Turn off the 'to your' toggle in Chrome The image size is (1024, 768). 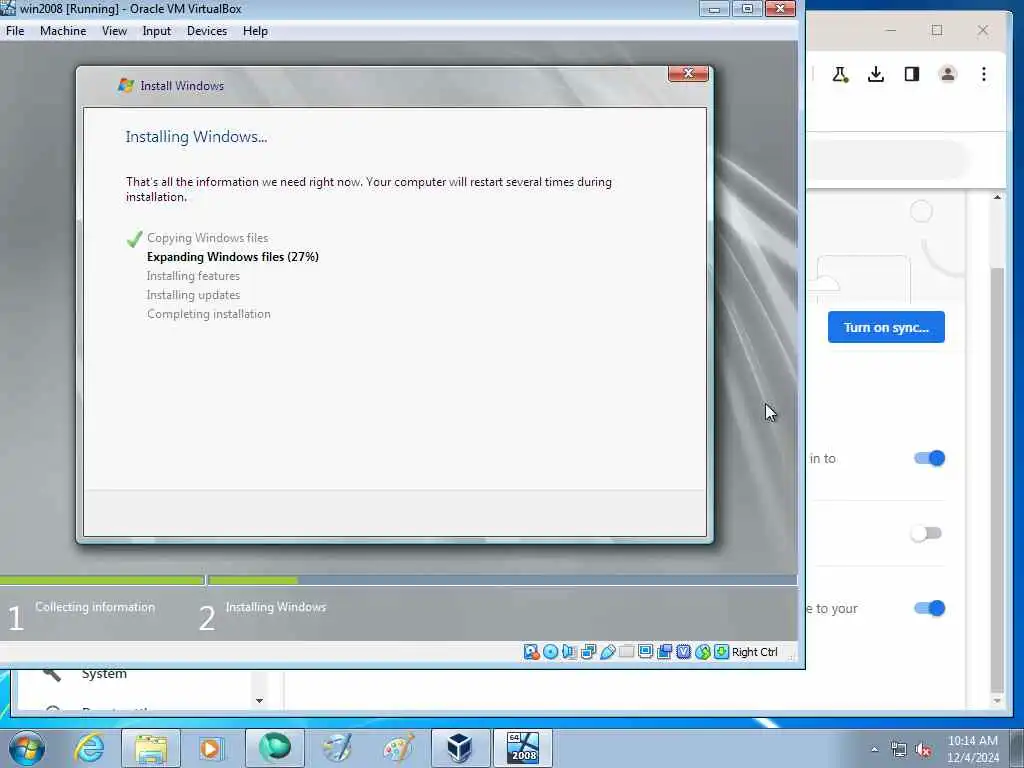click(x=929, y=609)
